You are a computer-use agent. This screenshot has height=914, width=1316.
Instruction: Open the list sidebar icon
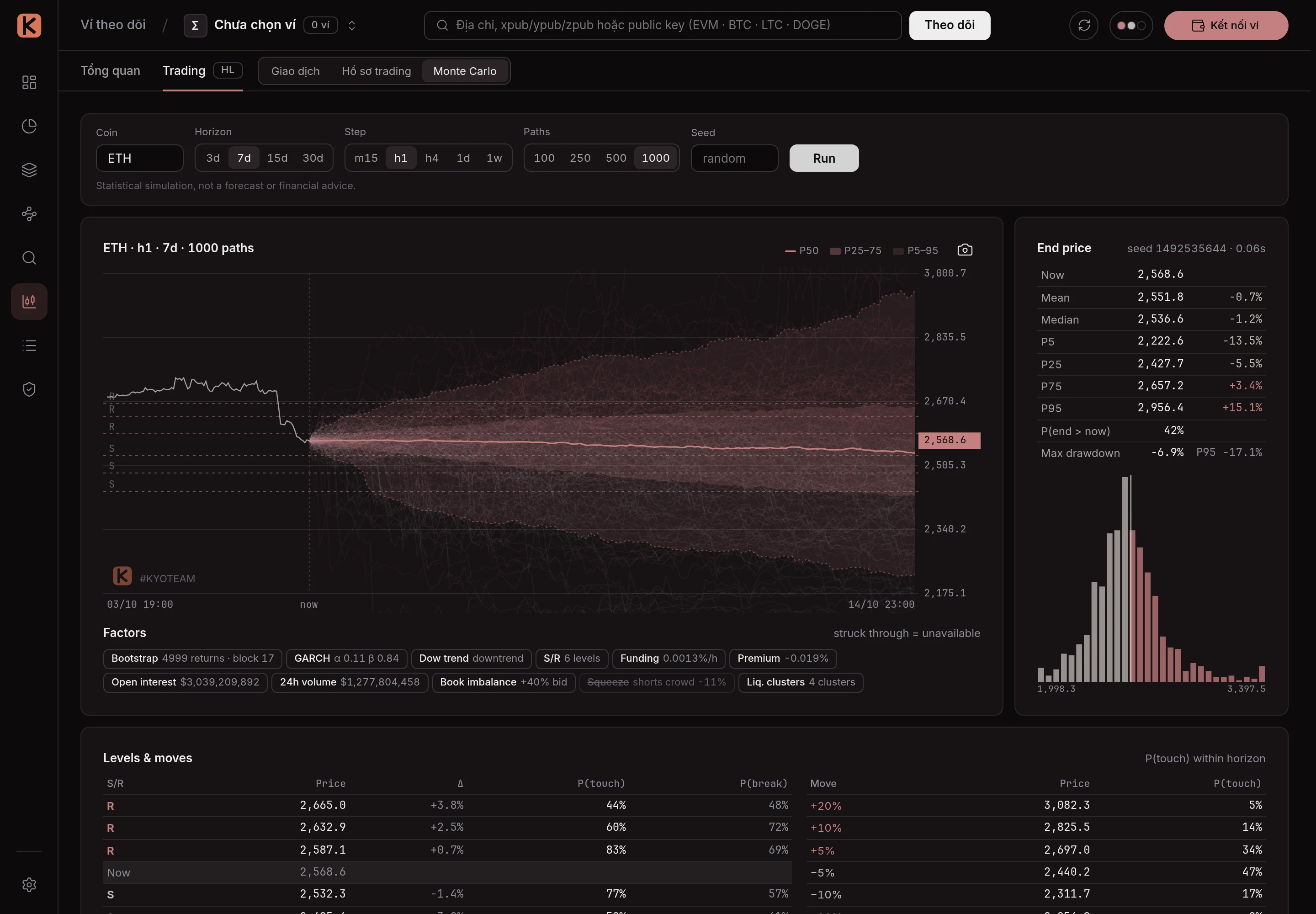click(x=29, y=345)
